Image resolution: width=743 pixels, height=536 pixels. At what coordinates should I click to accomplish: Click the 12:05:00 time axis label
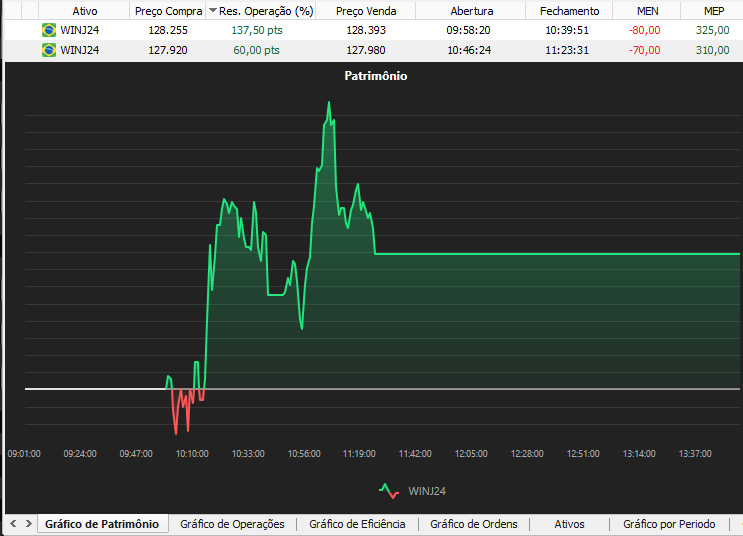[x=471, y=454]
